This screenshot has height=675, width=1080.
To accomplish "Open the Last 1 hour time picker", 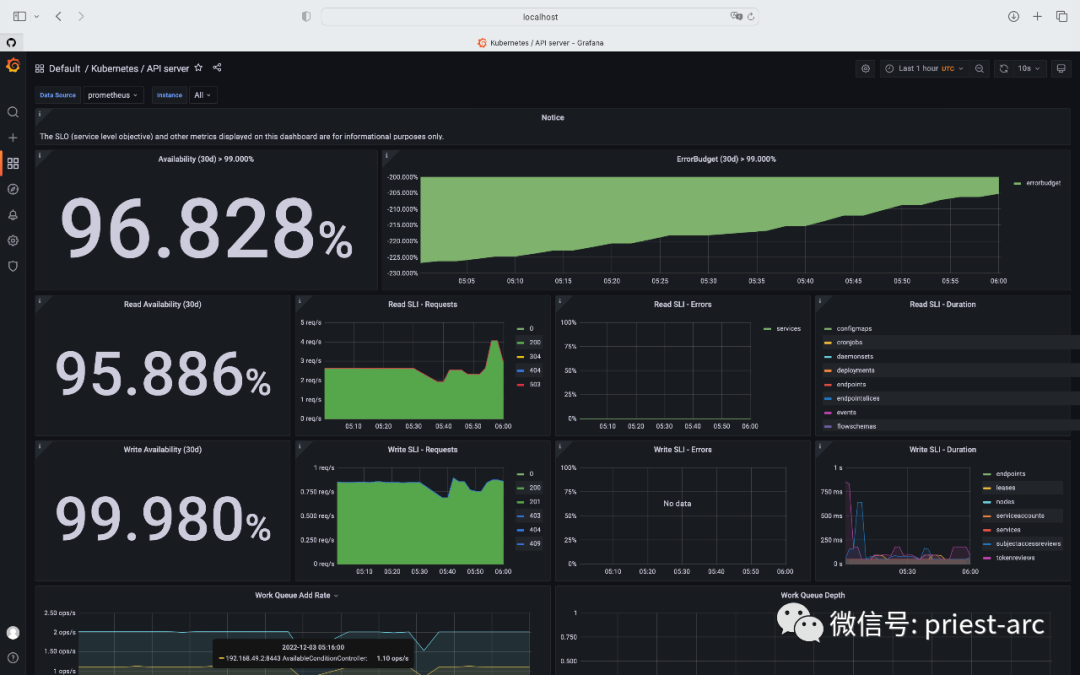I will pos(924,68).
